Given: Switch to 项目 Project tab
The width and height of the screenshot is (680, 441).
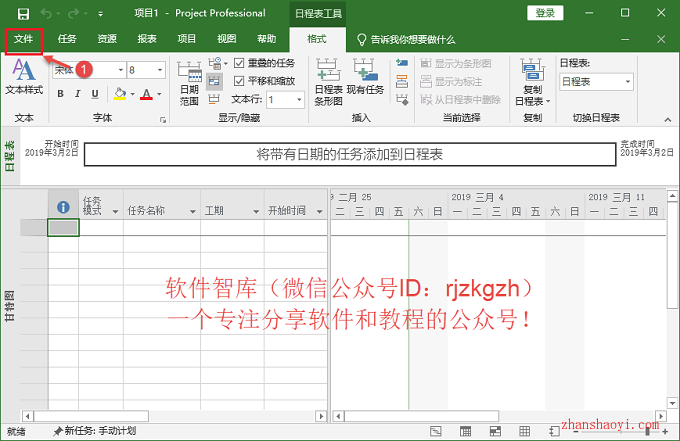Looking at the screenshot, I should pyautogui.click(x=187, y=39).
